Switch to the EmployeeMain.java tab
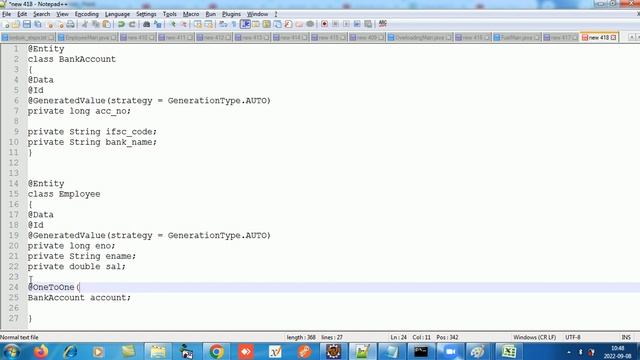 [87, 38]
